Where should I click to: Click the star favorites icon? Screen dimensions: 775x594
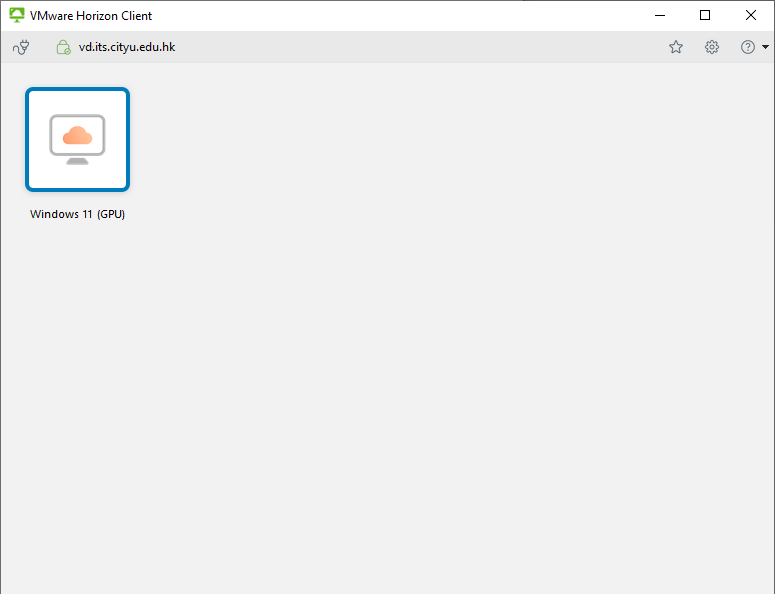(x=676, y=47)
